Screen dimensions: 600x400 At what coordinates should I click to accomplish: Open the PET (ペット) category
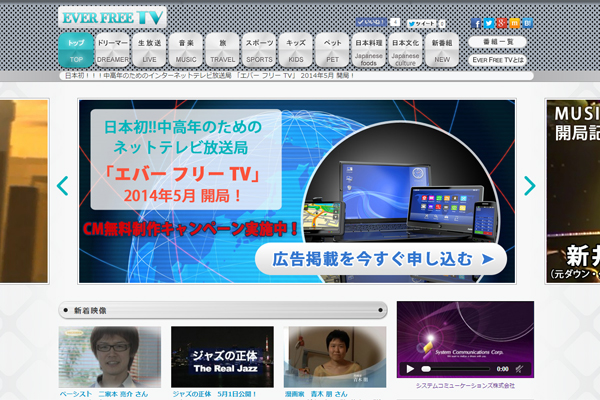[333, 50]
